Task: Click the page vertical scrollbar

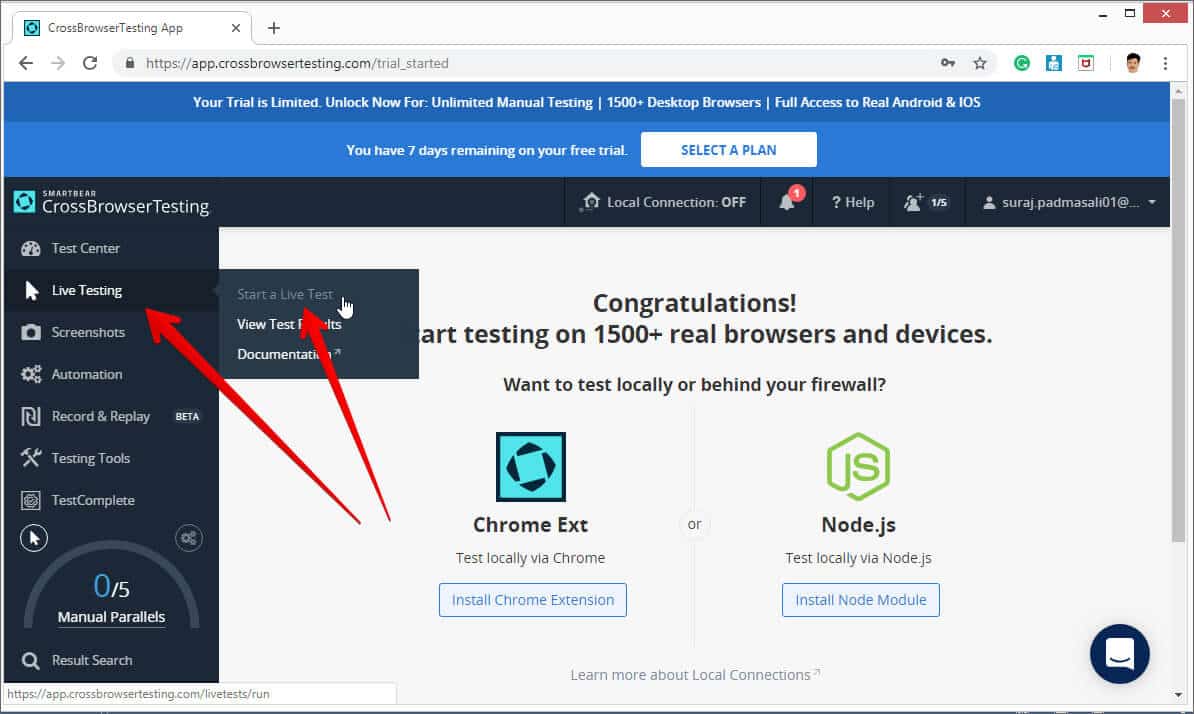Action: click(1178, 320)
